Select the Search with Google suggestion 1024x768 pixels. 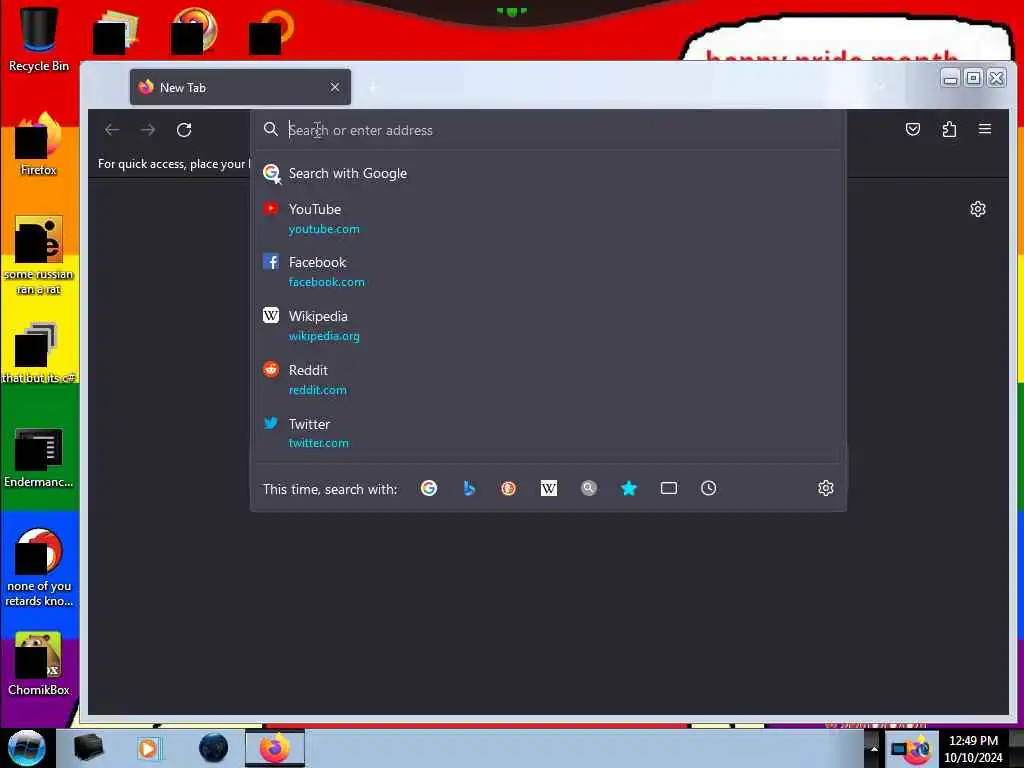click(x=549, y=174)
